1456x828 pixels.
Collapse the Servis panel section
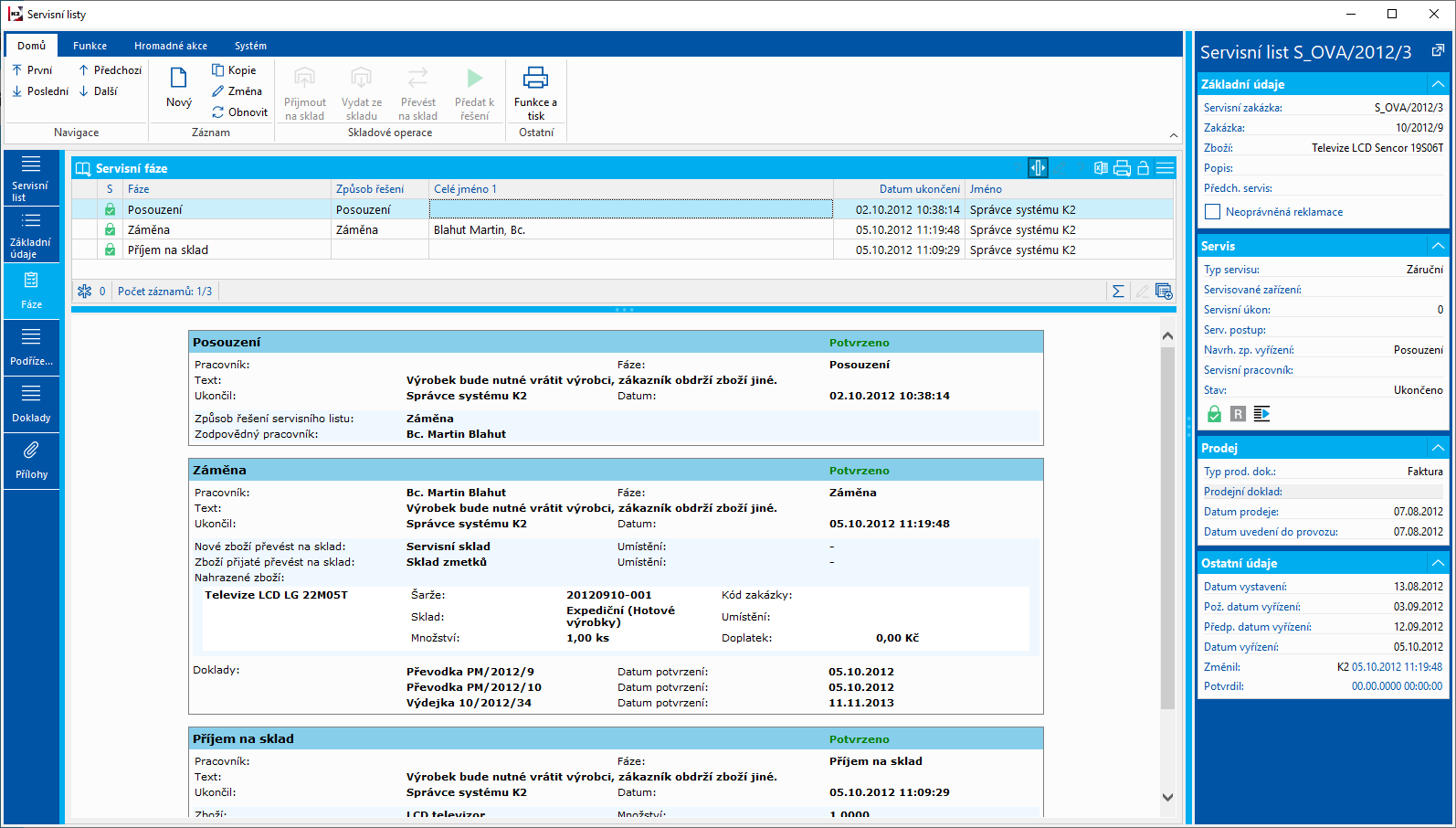click(1438, 246)
